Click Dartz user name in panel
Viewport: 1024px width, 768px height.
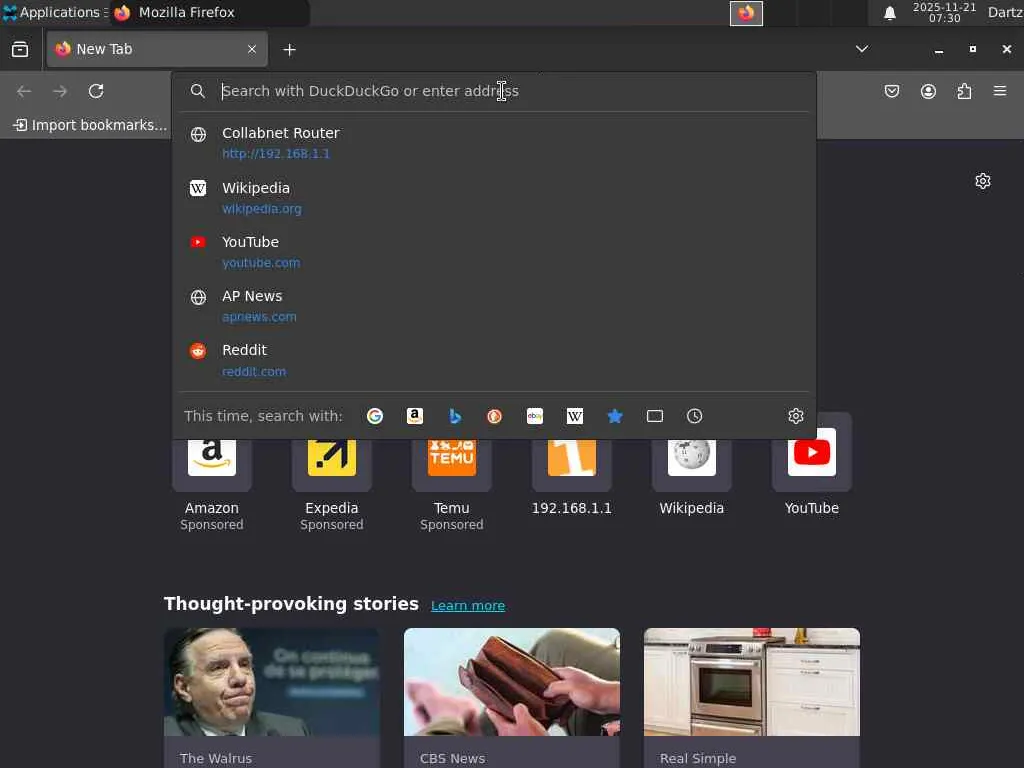coord(1005,12)
